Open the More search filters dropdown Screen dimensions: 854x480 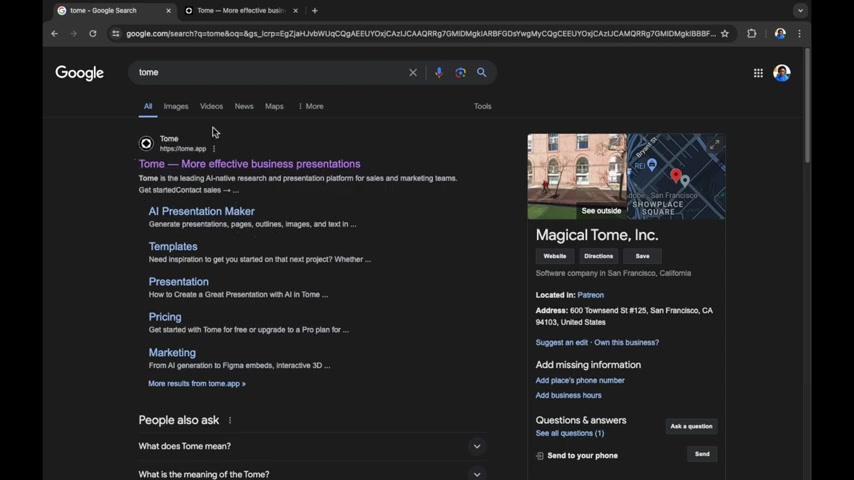coord(311,106)
